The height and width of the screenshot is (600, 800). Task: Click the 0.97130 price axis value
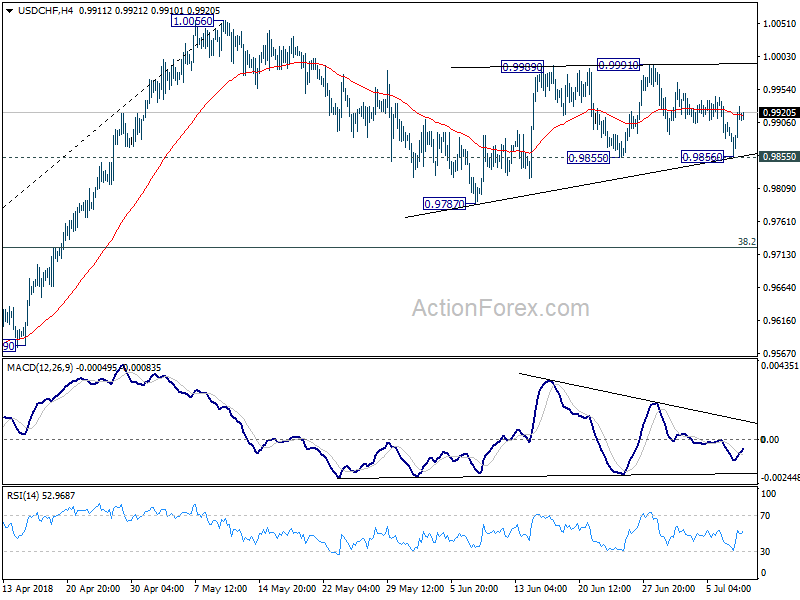pos(779,255)
